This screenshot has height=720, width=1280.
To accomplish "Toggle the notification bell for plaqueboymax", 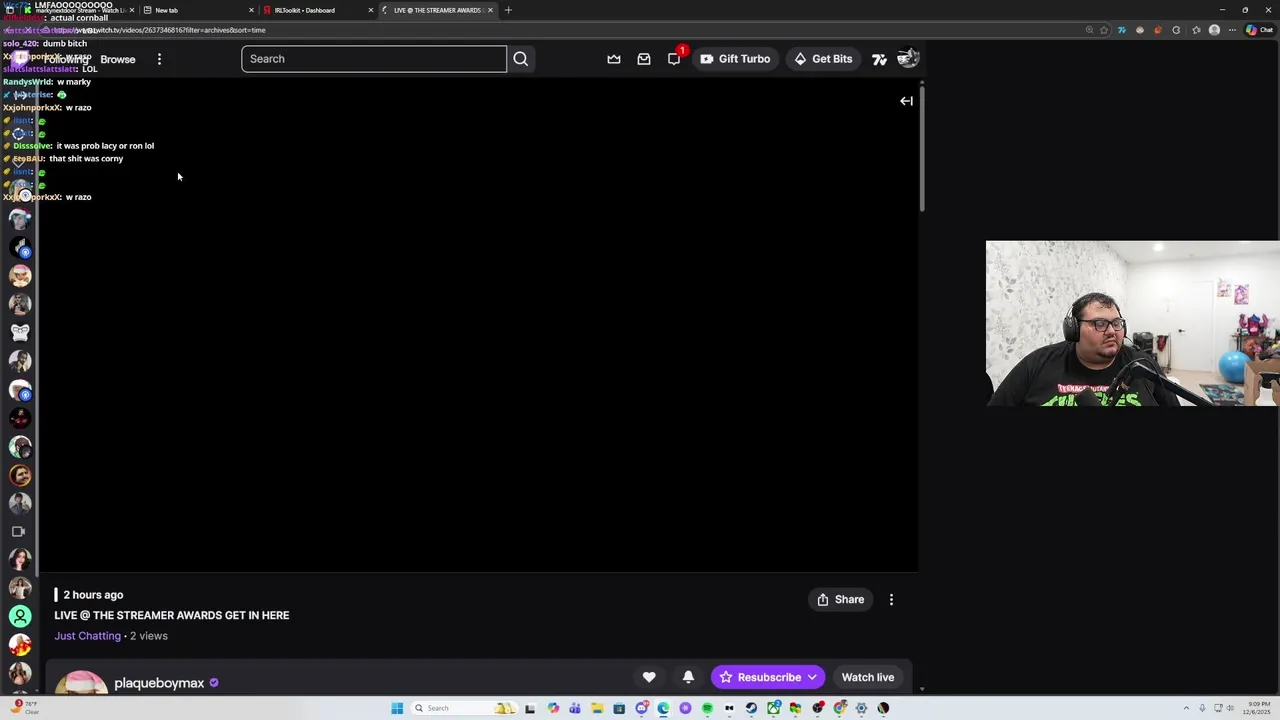I will click(x=688, y=677).
